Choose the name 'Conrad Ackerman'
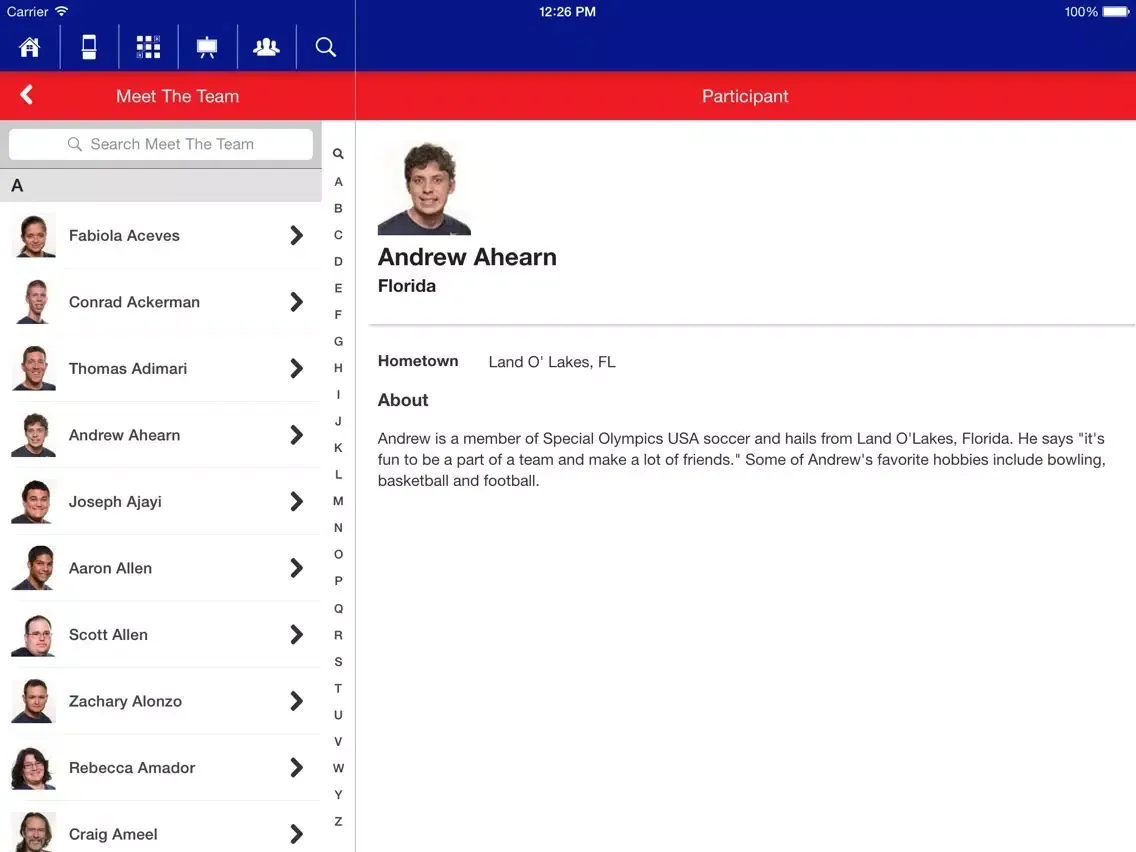This screenshot has height=852, width=1136. click(x=134, y=302)
